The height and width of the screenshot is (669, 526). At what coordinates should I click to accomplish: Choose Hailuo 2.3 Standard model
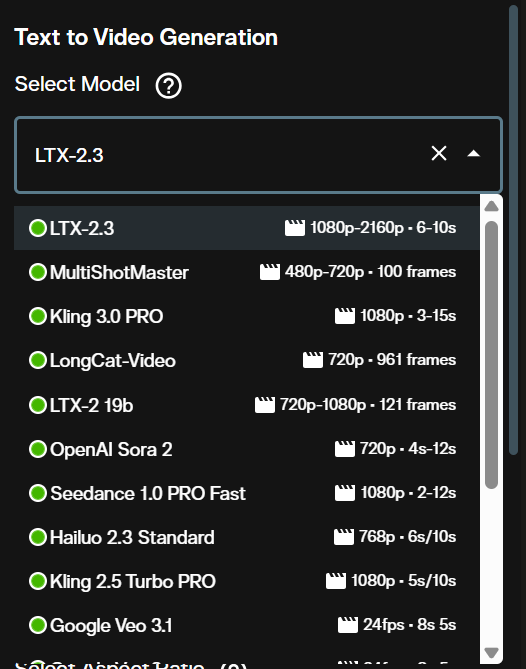point(247,537)
